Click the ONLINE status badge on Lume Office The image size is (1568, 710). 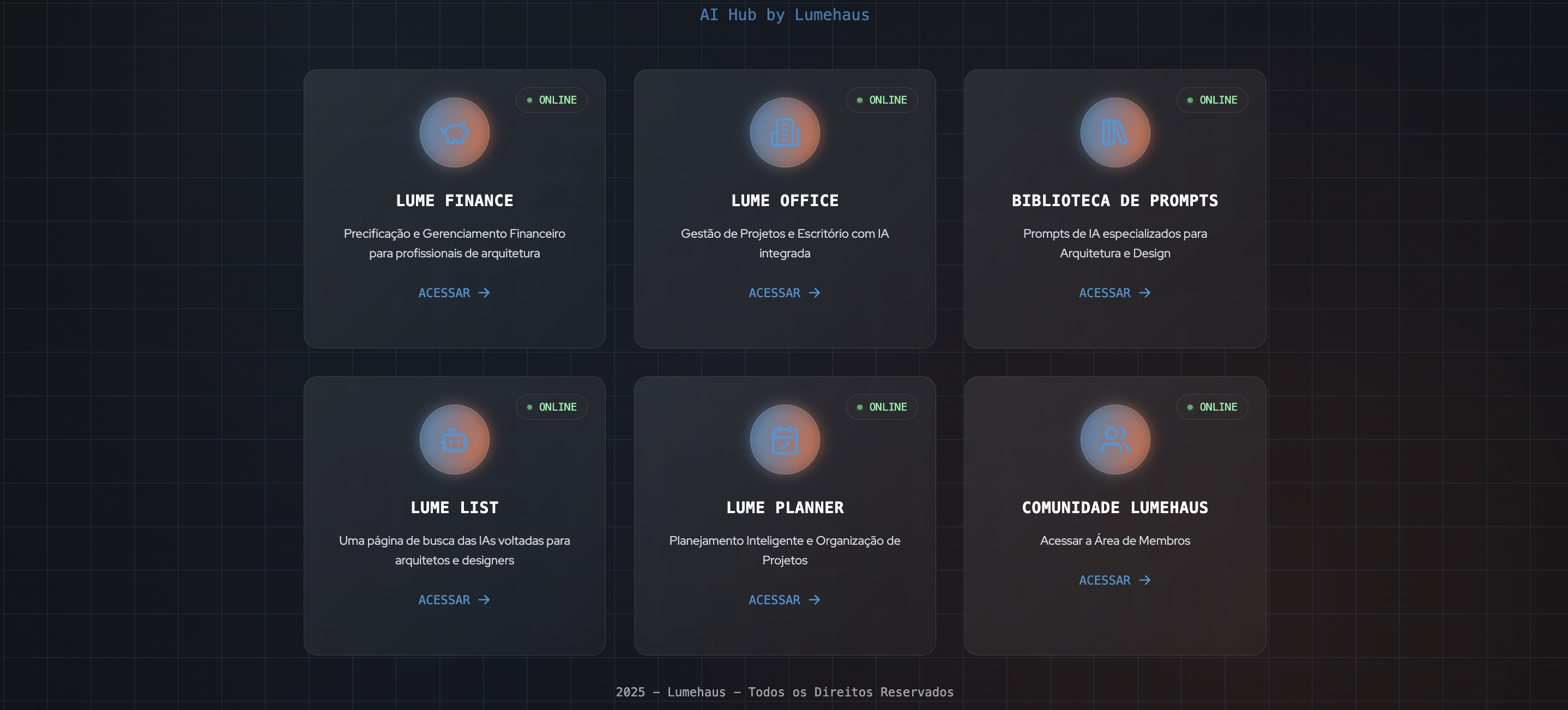pyautogui.click(x=882, y=100)
